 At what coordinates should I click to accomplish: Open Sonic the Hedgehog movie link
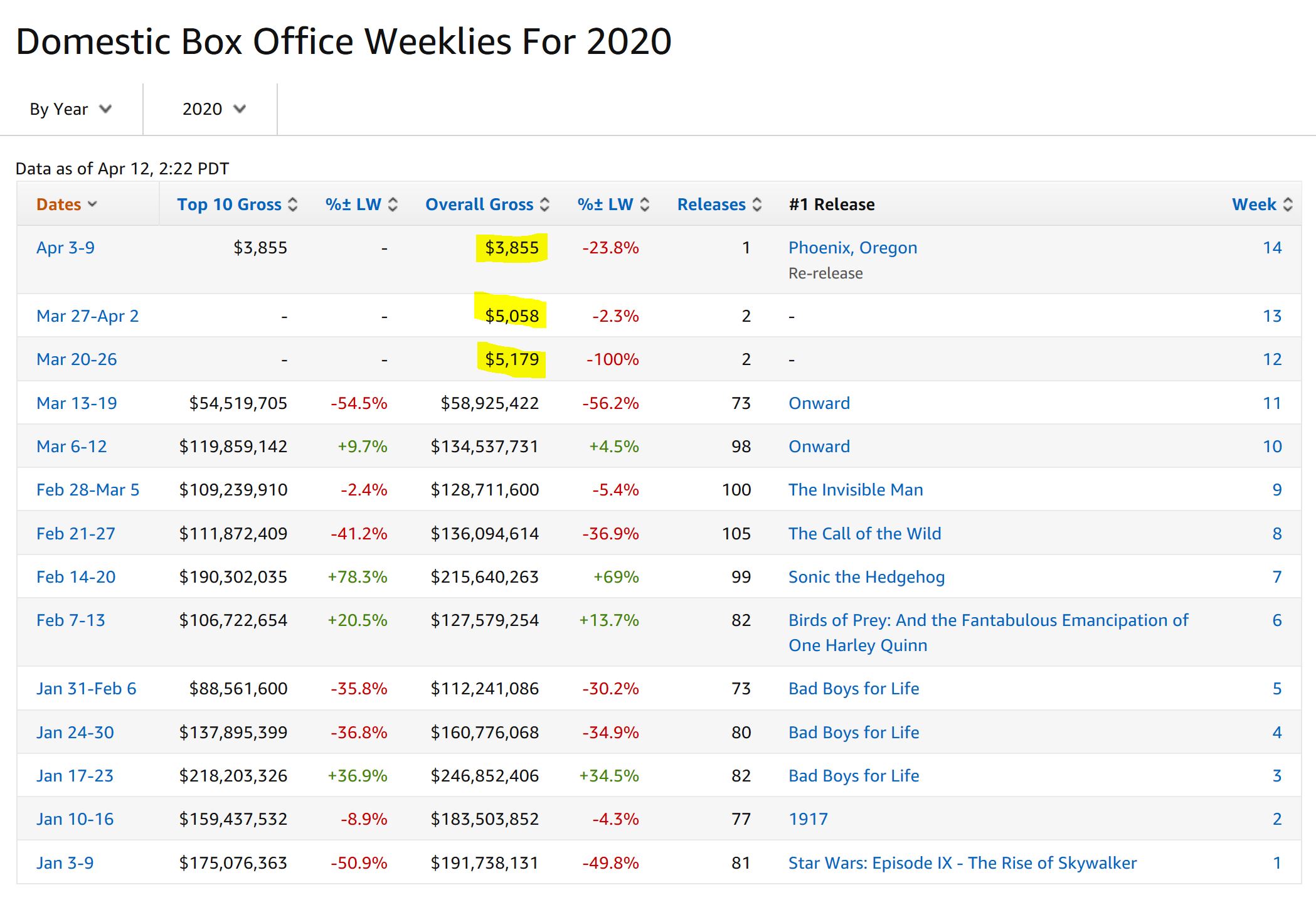point(866,577)
